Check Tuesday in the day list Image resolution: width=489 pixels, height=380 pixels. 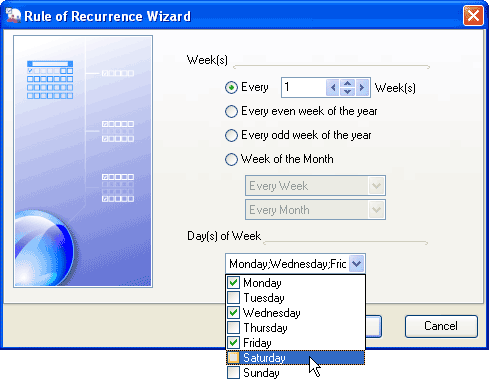point(233,298)
